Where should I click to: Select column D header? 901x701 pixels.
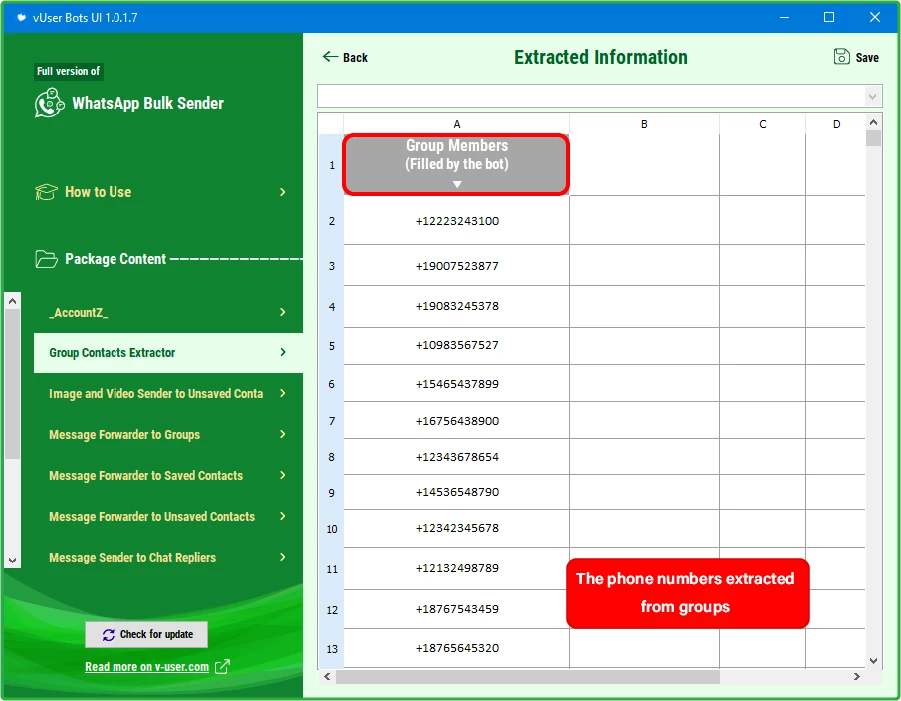pyautogui.click(x=835, y=124)
